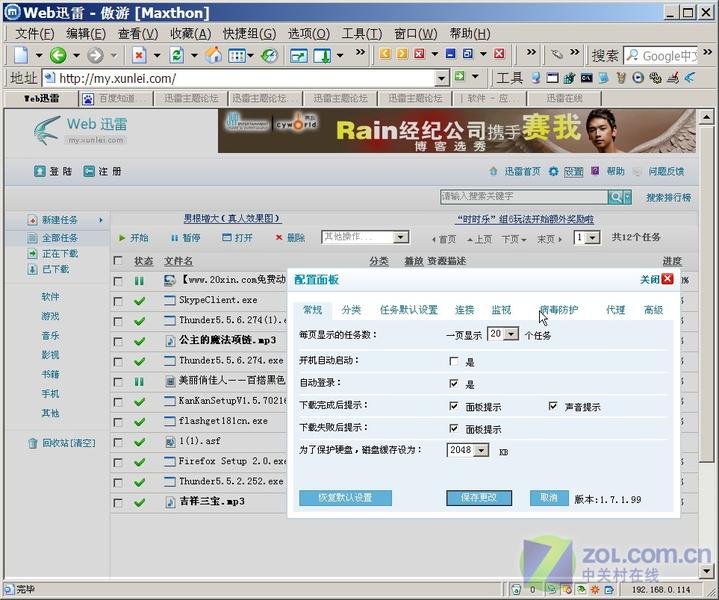719x600 pixels.
Task: Click the 请输入搜索关键字 search field
Action: click(x=524, y=197)
